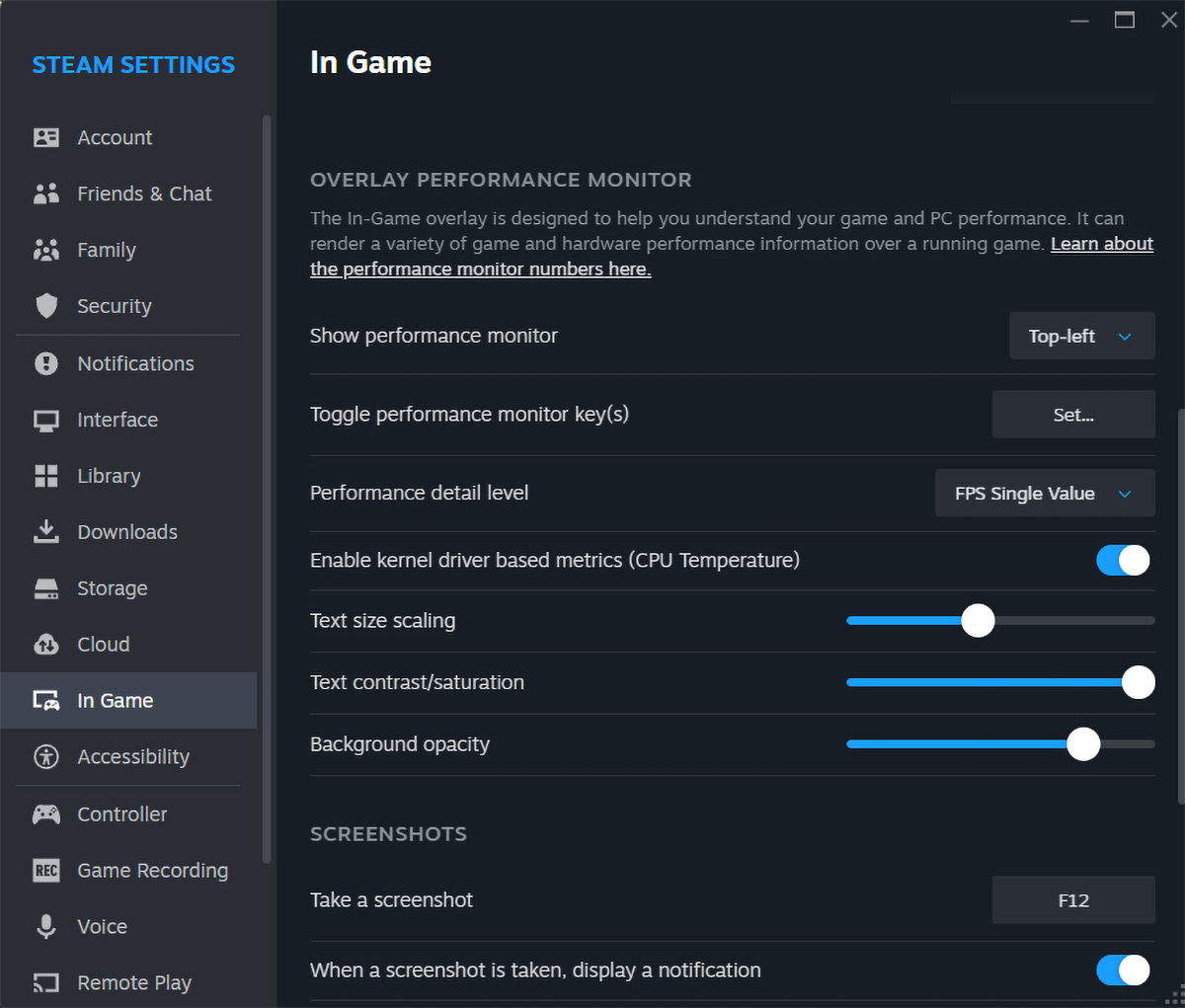Click the Text size scaling slider handle
The image size is (1185, 1008).
(x=978, y=621)
